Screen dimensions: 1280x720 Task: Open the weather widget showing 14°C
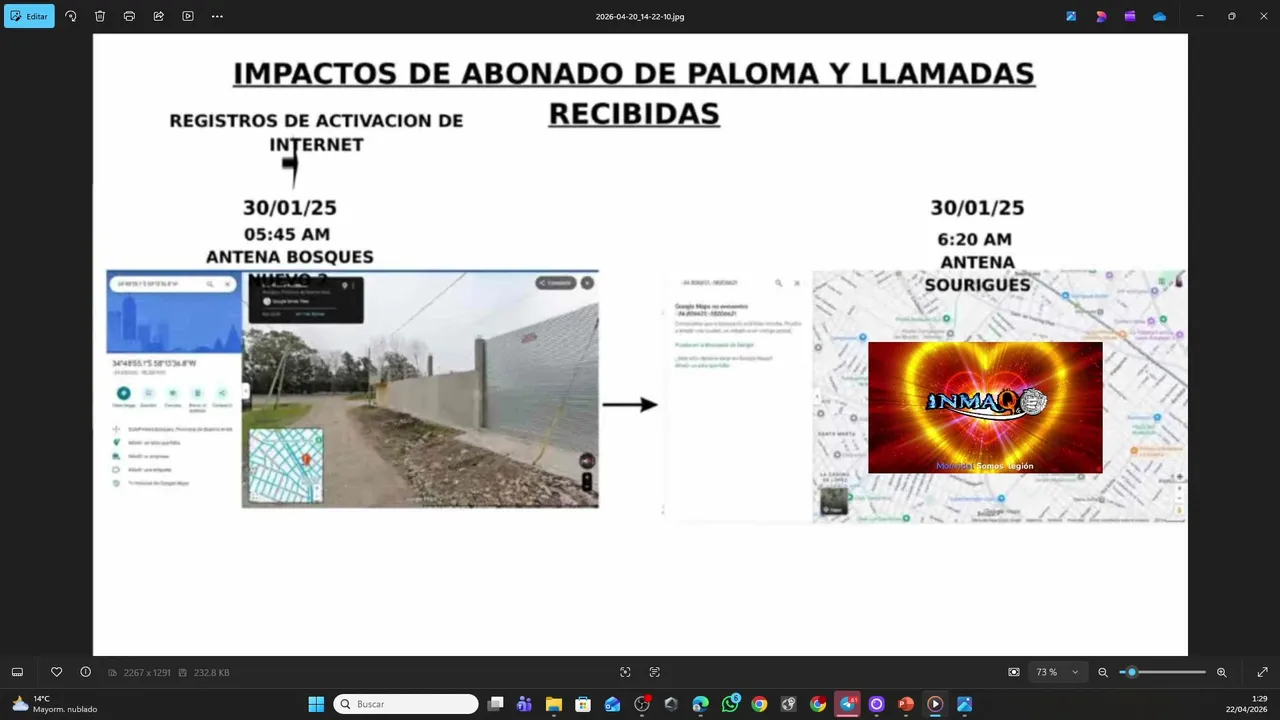coord(55,704)
